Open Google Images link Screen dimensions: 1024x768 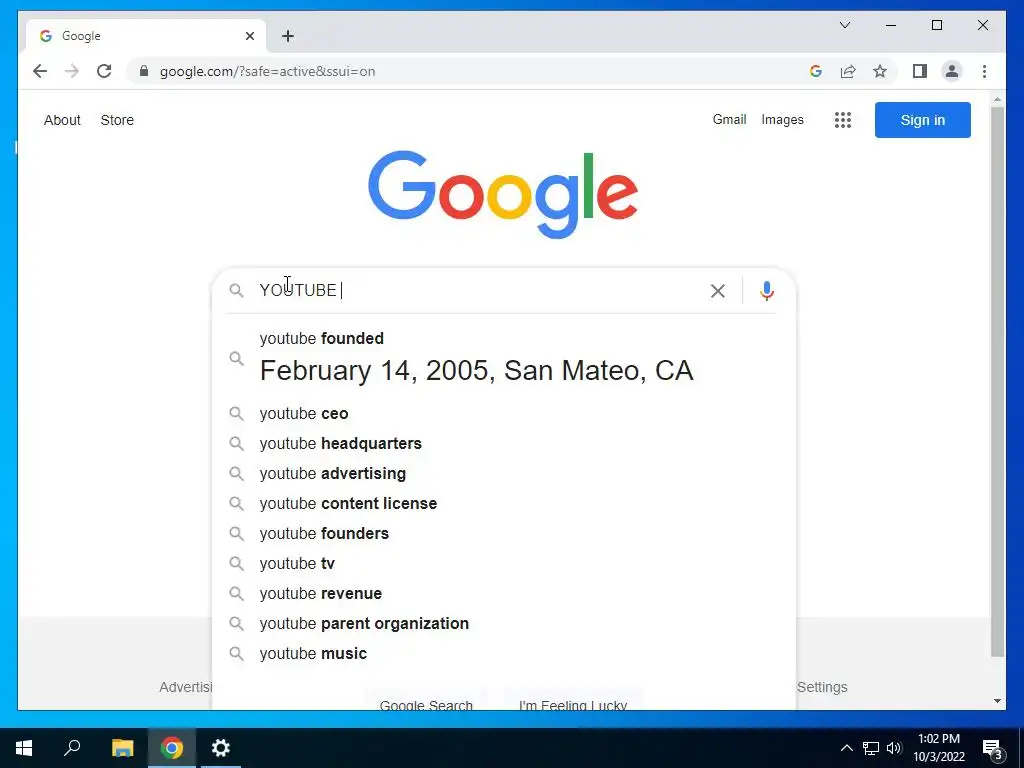coord(782,120)
